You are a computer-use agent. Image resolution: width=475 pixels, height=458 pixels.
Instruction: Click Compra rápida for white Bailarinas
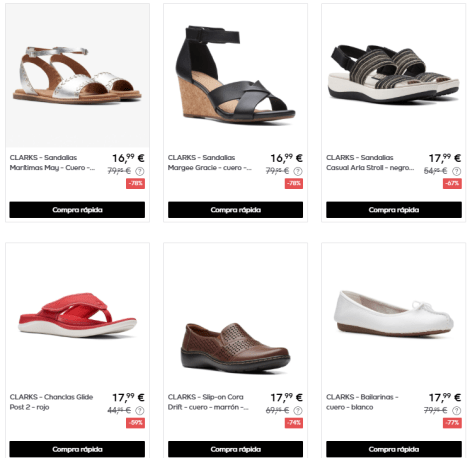click(x=394, y=449)
